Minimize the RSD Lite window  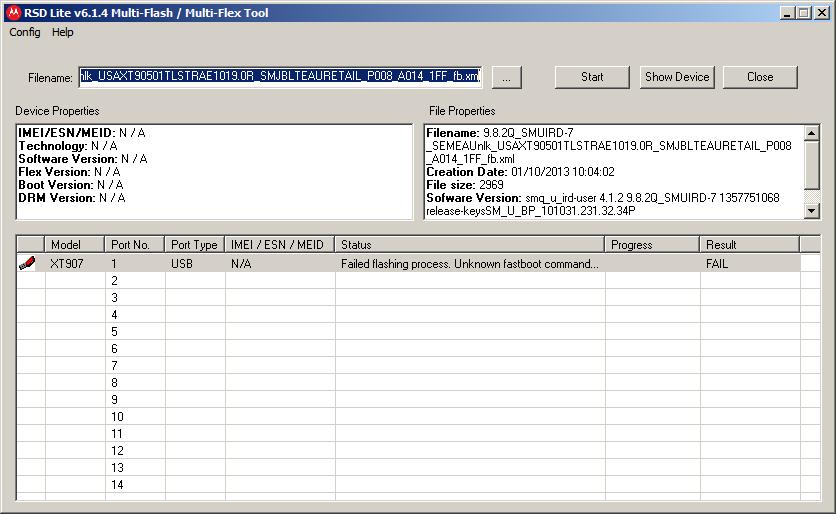pos(787,13)
